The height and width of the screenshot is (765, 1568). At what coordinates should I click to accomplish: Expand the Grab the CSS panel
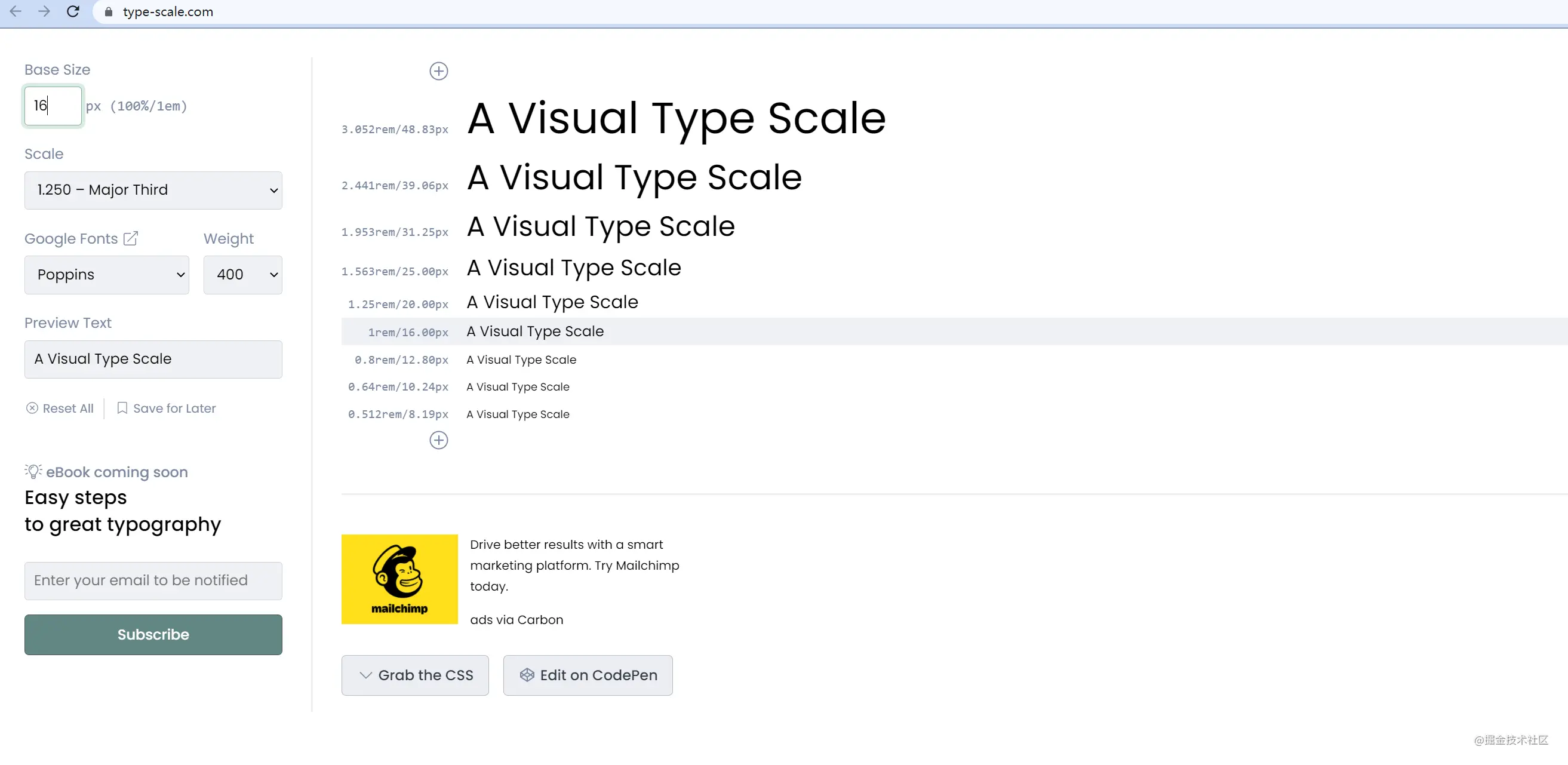pyautogui.click(x=414, y=675)
